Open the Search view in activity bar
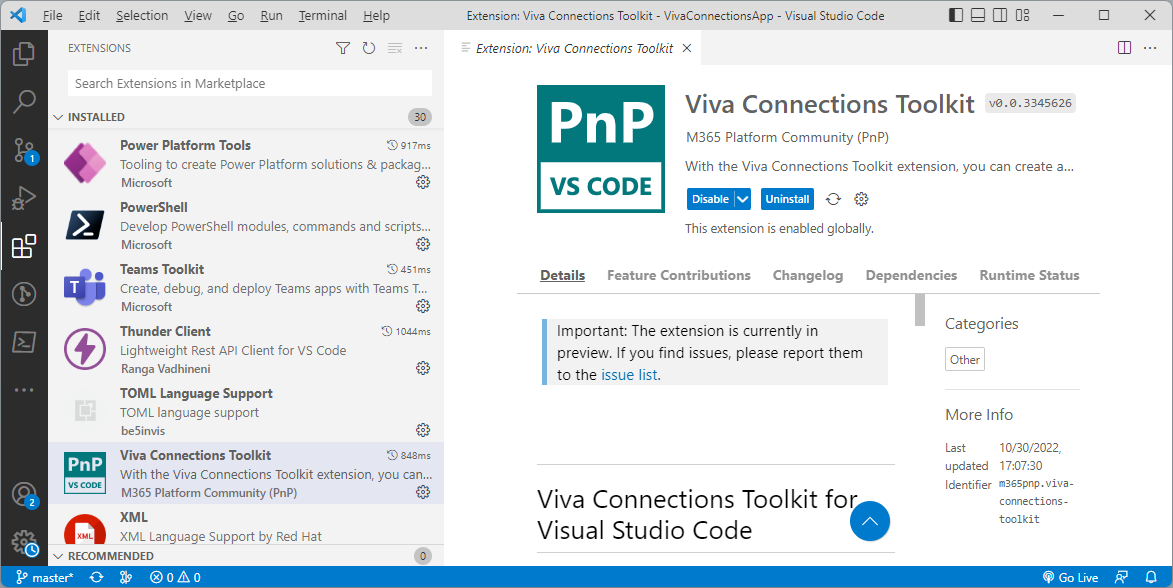 pyautogui.click(x=24, y=102)
